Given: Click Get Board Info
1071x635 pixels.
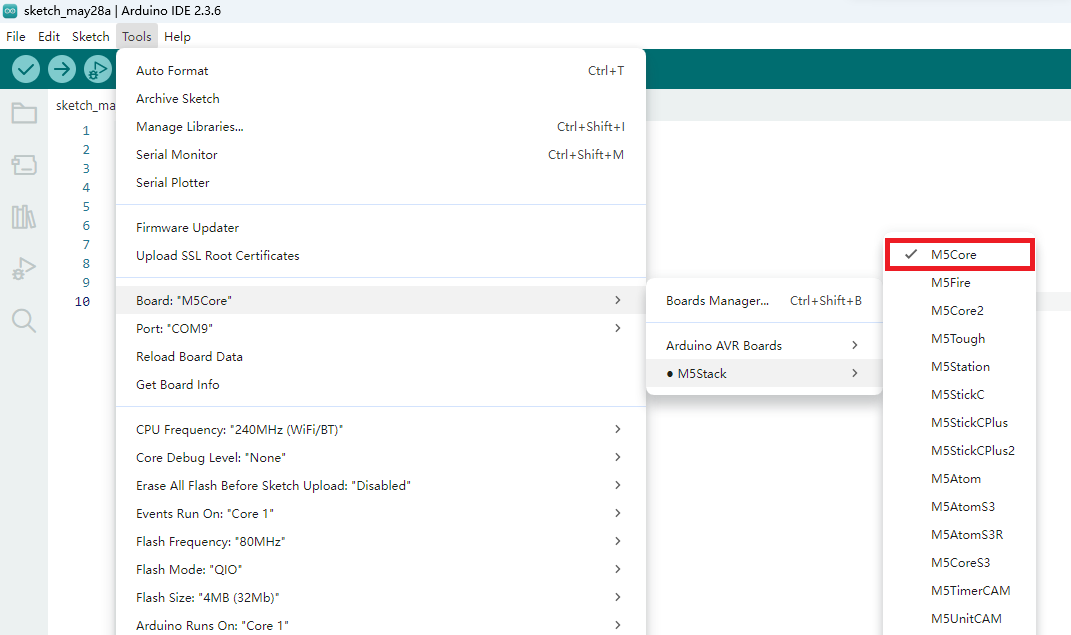Looking at the screenshot, I should coord(380,384).
